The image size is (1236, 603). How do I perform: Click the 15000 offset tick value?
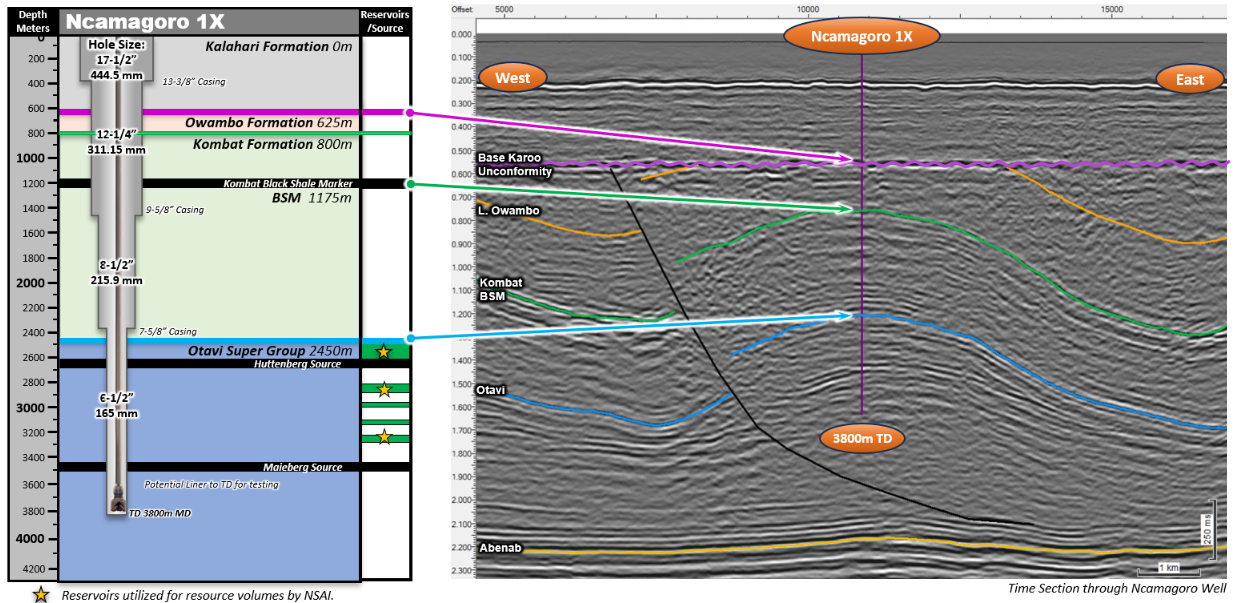tap(1111, 8)
